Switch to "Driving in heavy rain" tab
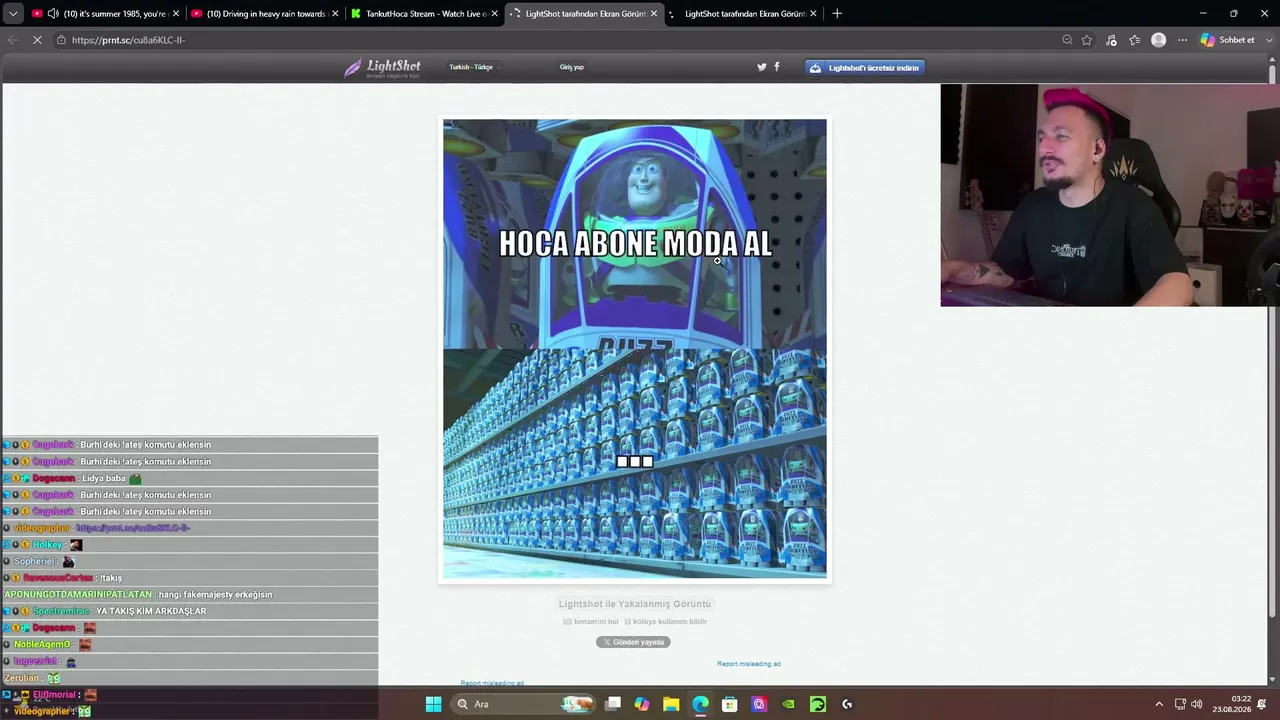The height and width of the screenshot is (720, 1280). pos(263,13)
